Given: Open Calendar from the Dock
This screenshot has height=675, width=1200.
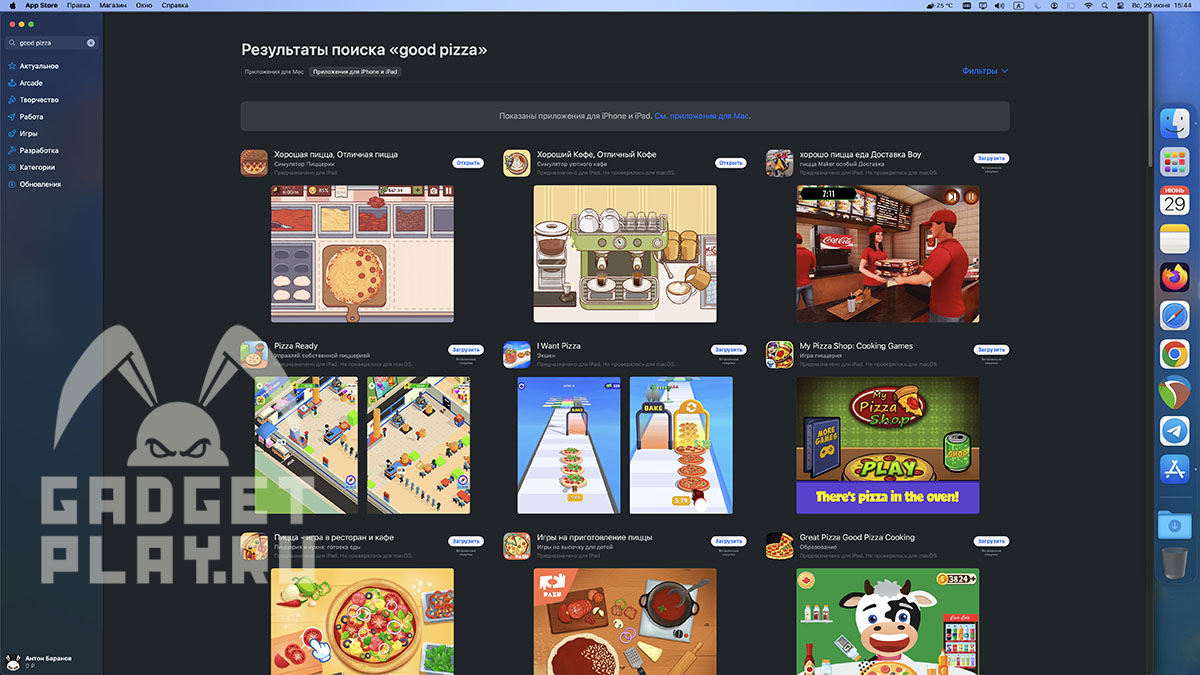Looking at the screenshot, I should point(1174,200).
